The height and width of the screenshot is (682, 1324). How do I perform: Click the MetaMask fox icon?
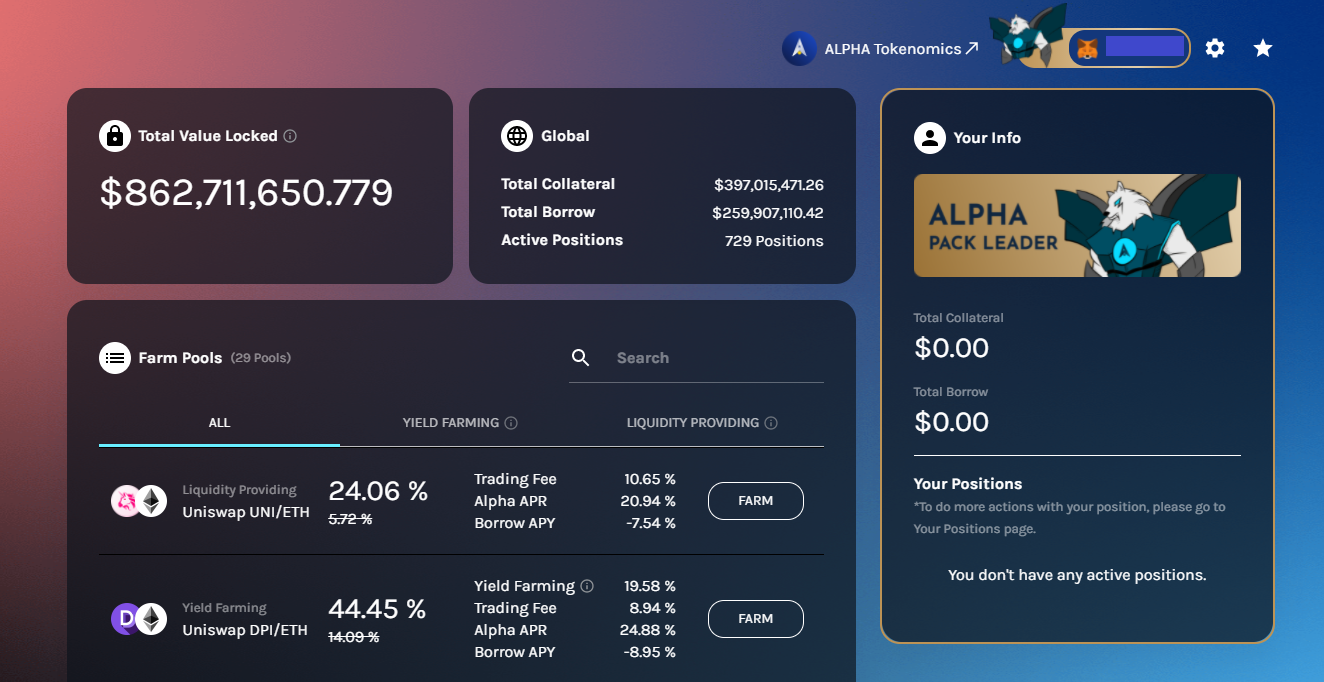pyautogui.click(x=1087, y=48)
